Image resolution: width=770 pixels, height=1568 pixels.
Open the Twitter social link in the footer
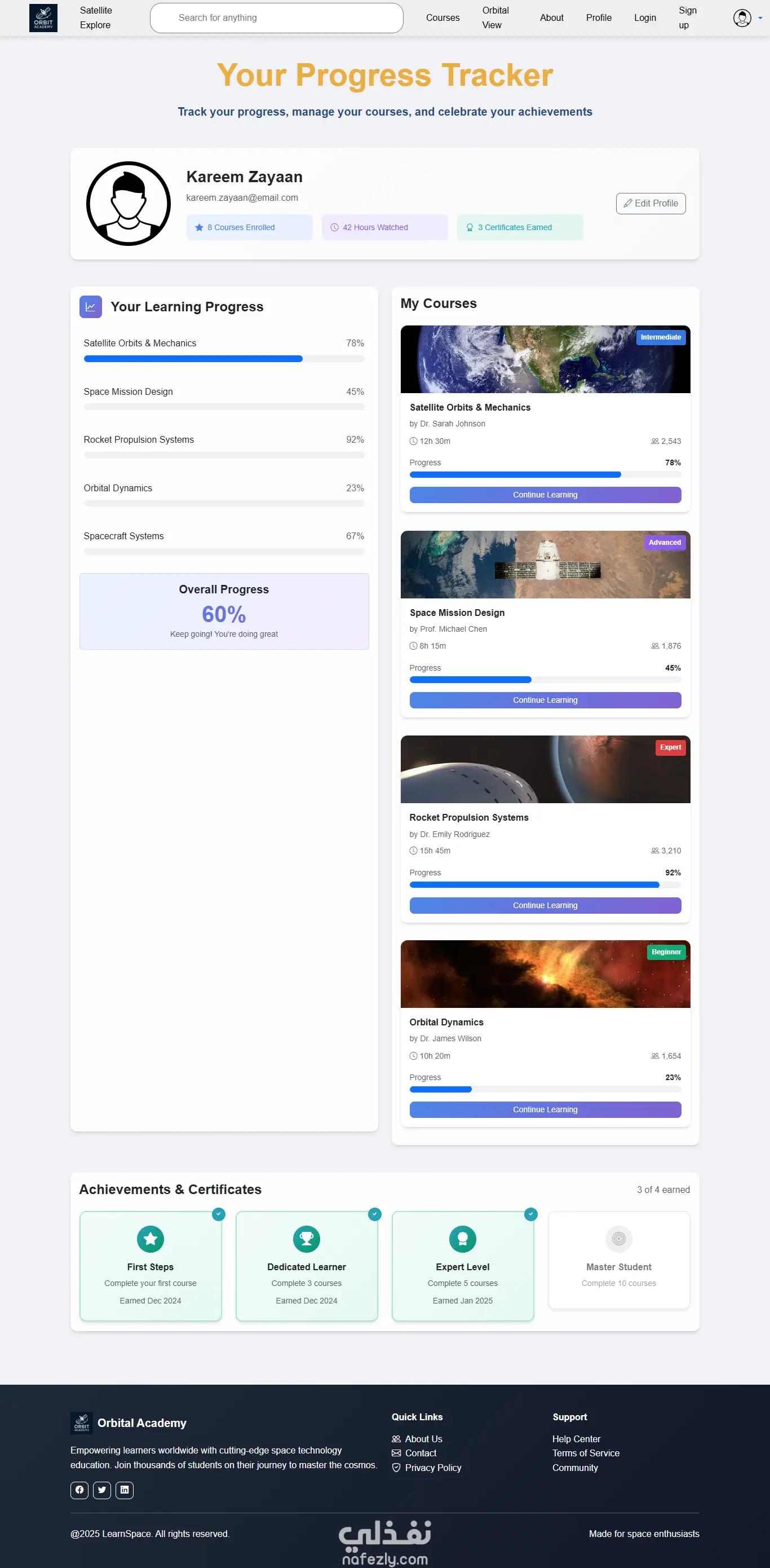click(x=102, y=1490)
